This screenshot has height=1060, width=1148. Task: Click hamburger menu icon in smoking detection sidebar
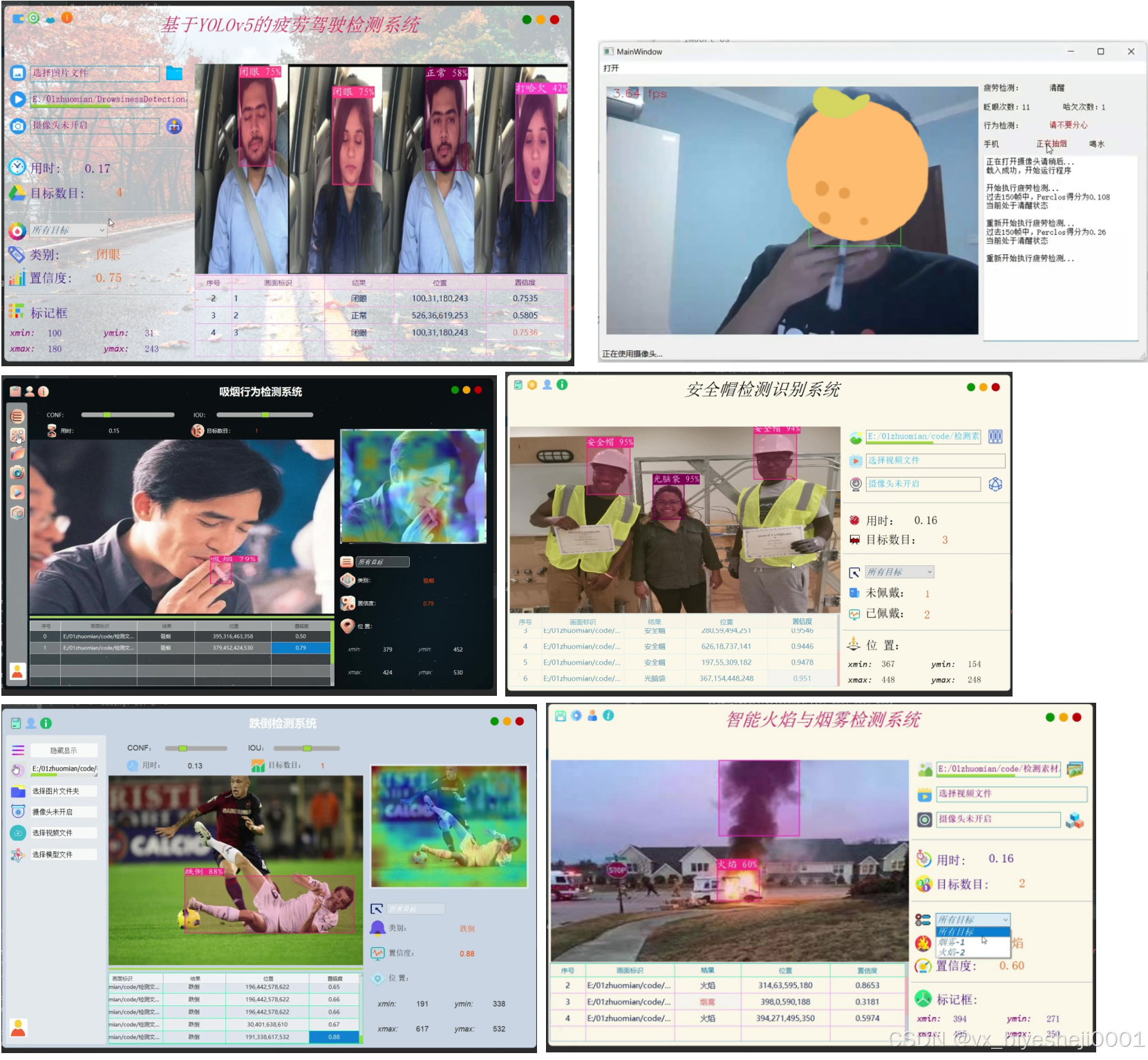[17, 416]
